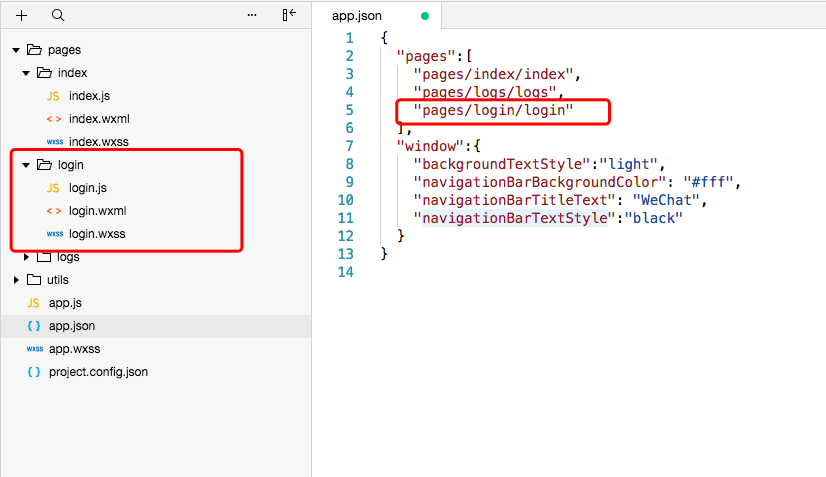This screenshot has width=826, height=477.
Task: Place cursor on "pages/logs/logs" text
Action: [x=485, y=92]
